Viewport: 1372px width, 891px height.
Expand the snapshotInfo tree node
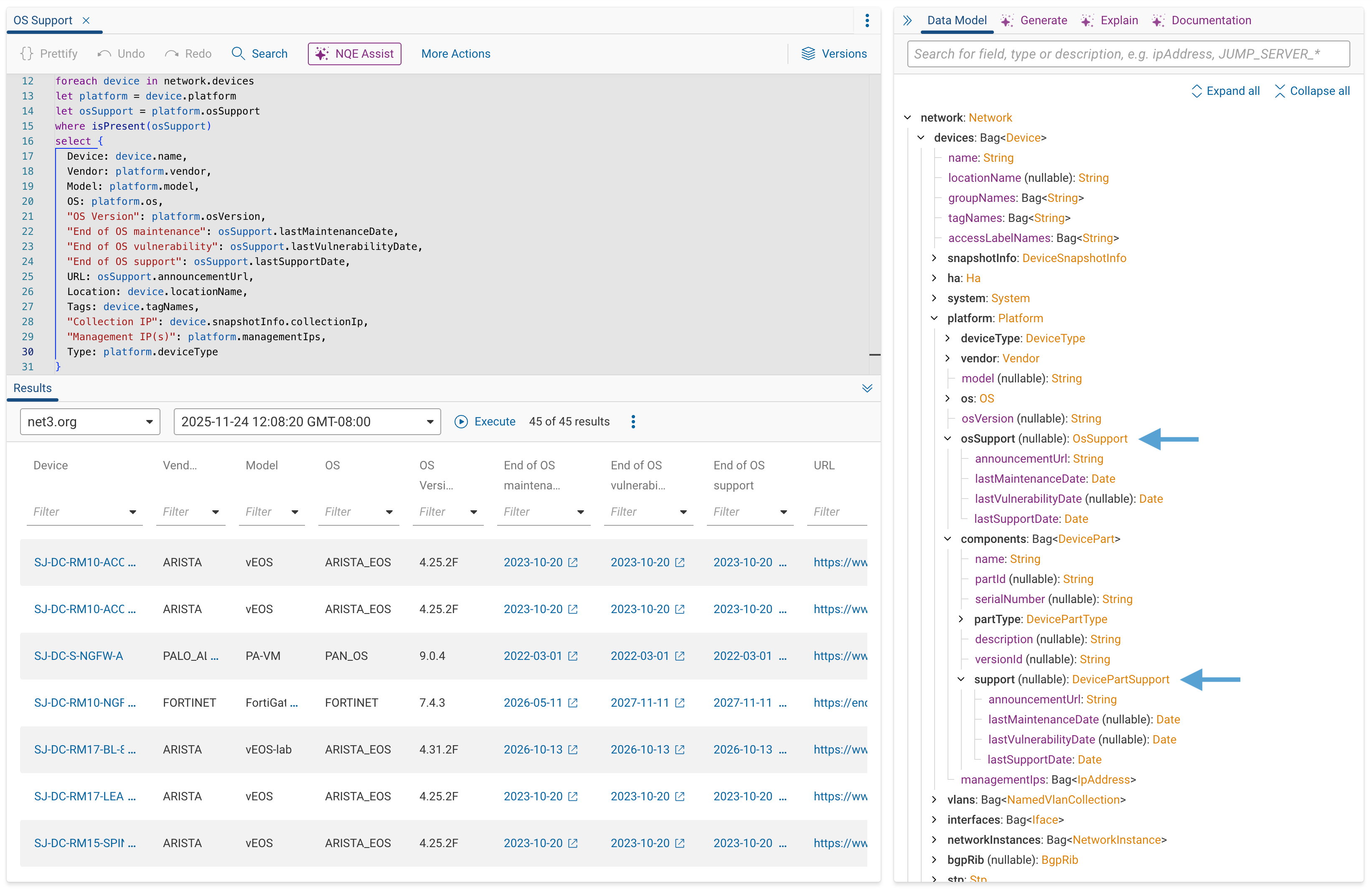click(x=935, y=258)
